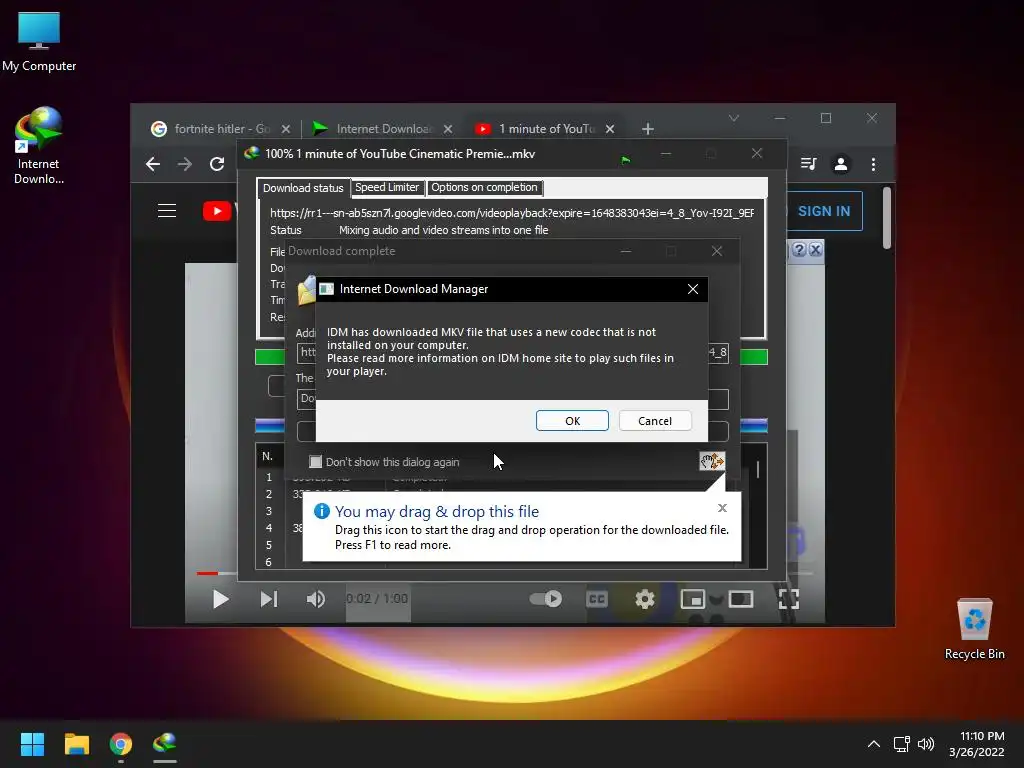
Task: Close the IDM download panel on video
Action: [x=815, y=249]
